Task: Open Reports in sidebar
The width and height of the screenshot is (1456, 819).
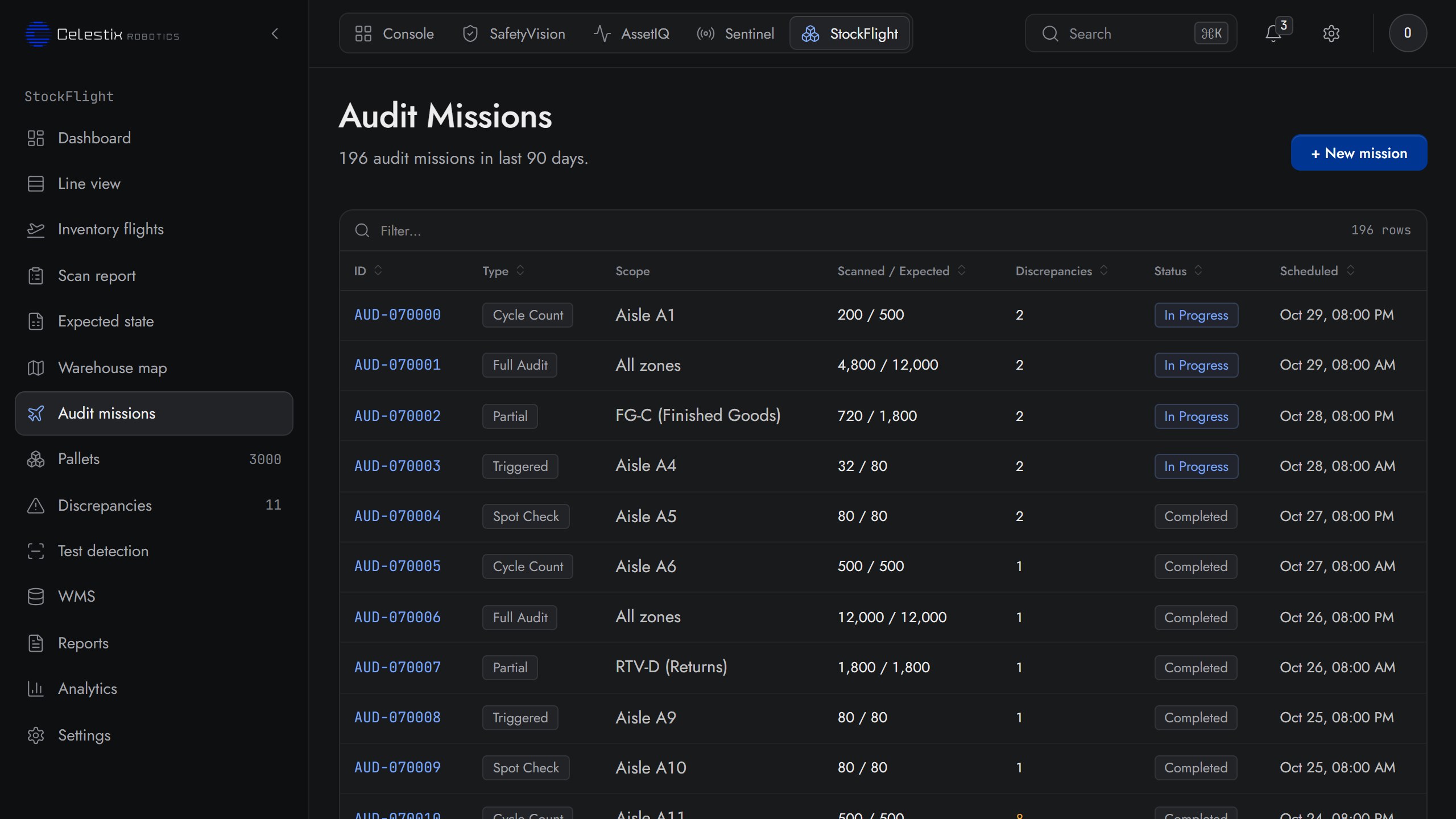Action: click(154, 643)
